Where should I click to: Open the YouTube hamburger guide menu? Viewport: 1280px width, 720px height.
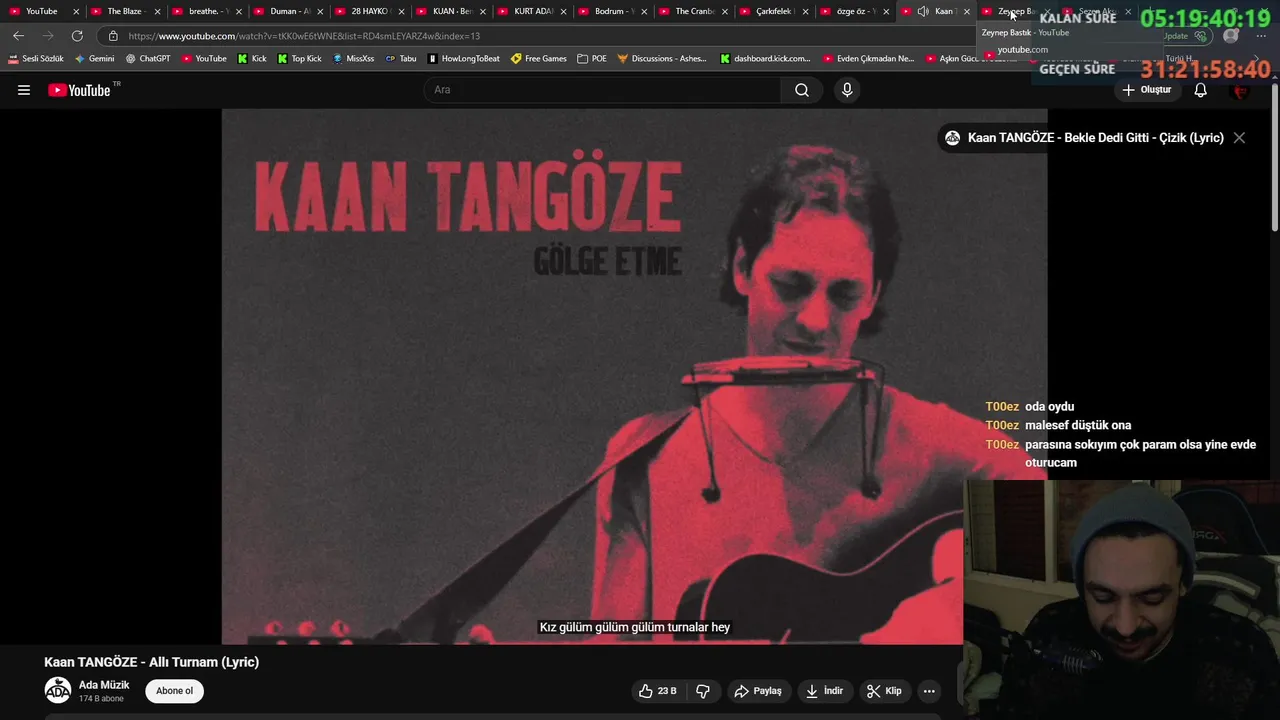[x=24, y=90]
